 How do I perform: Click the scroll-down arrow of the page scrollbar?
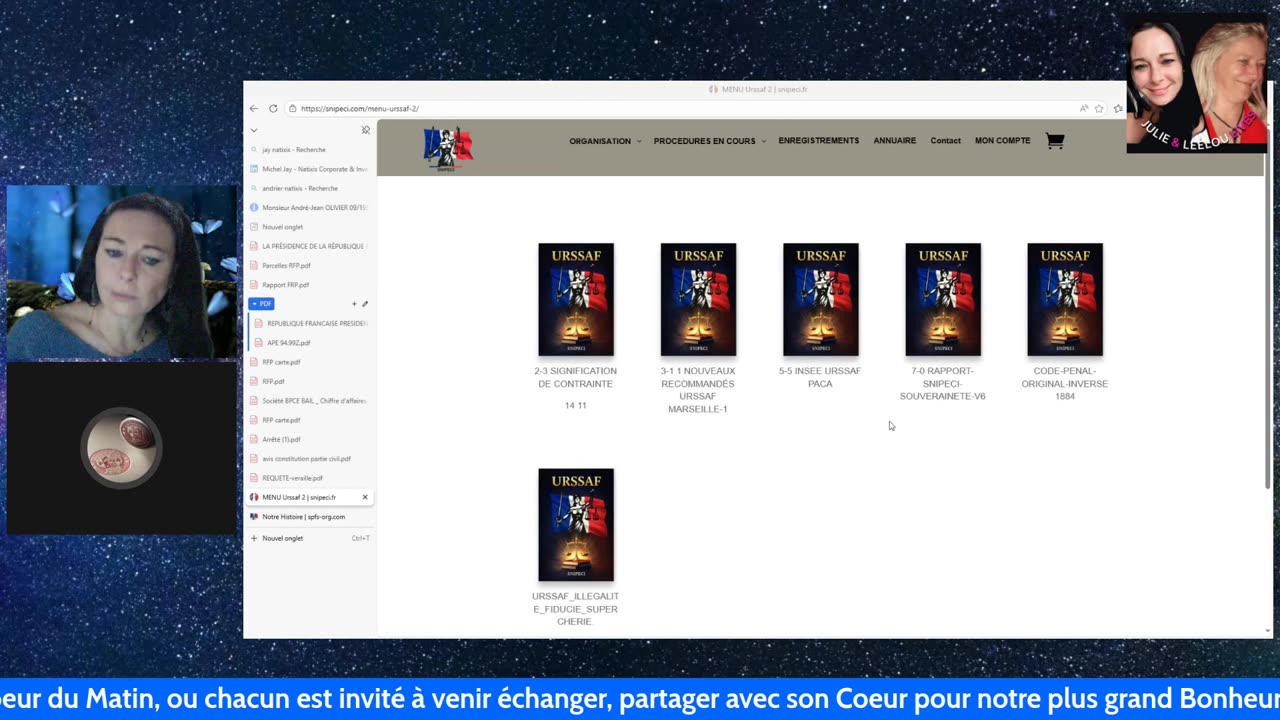click(x=1269, y=631)
